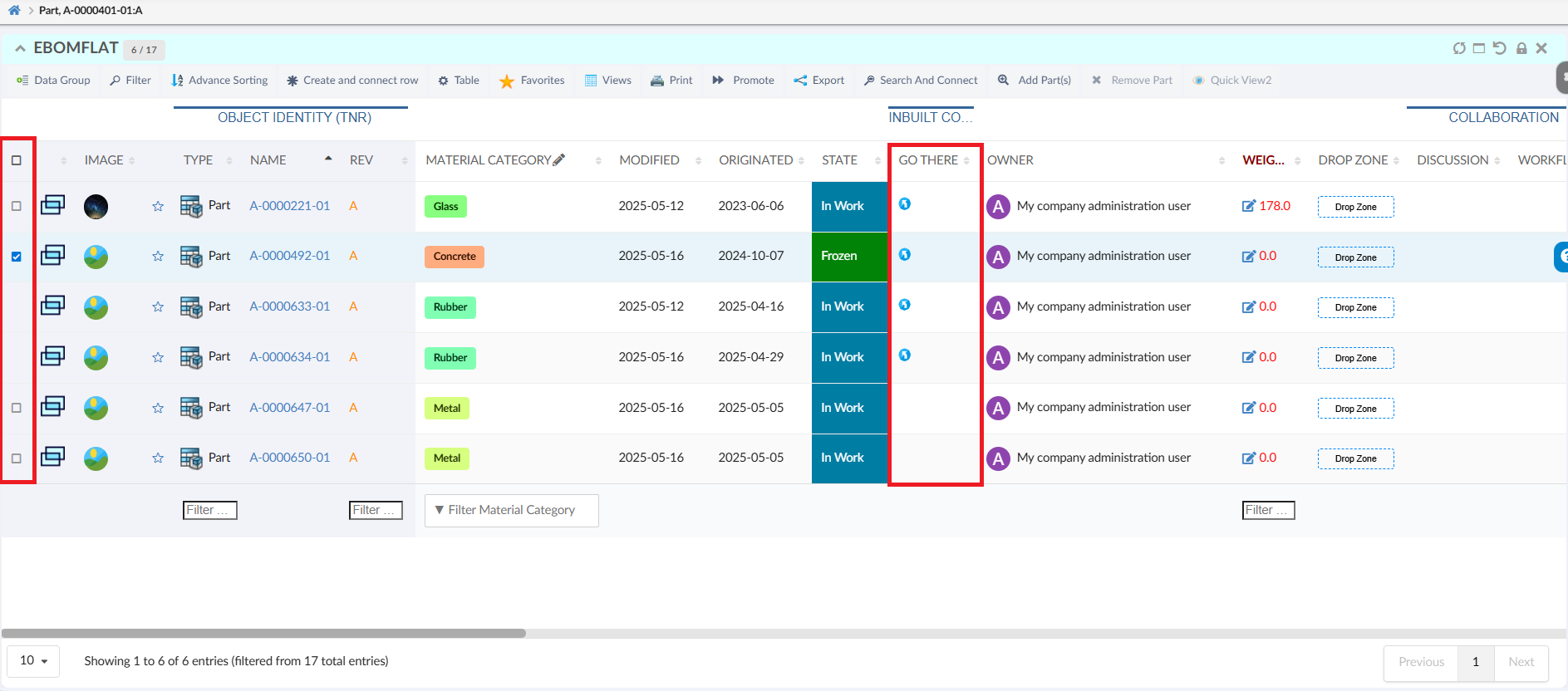Screen dimensions: 1568x691
Task: Star the A-0000633-01 part as favorite
Action: click(158, 307)
